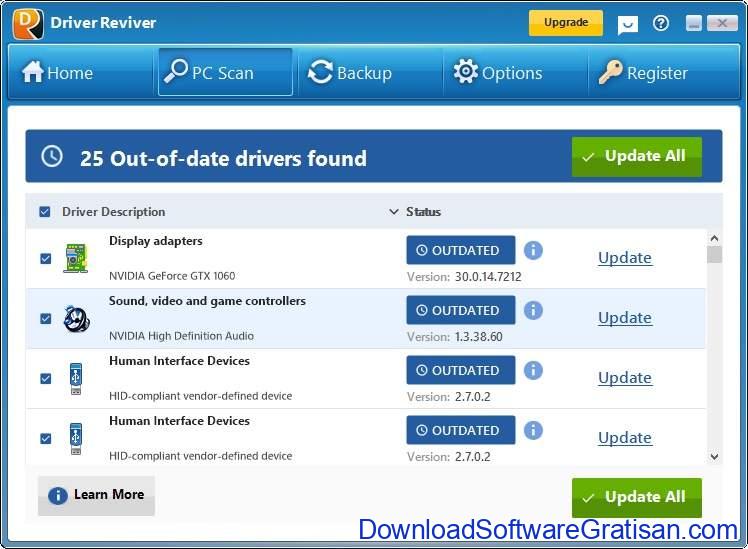748x549 pixels.
Task: Click the clock icon beside drivers found
Action: pyautogui.click(x=52, y=156)
